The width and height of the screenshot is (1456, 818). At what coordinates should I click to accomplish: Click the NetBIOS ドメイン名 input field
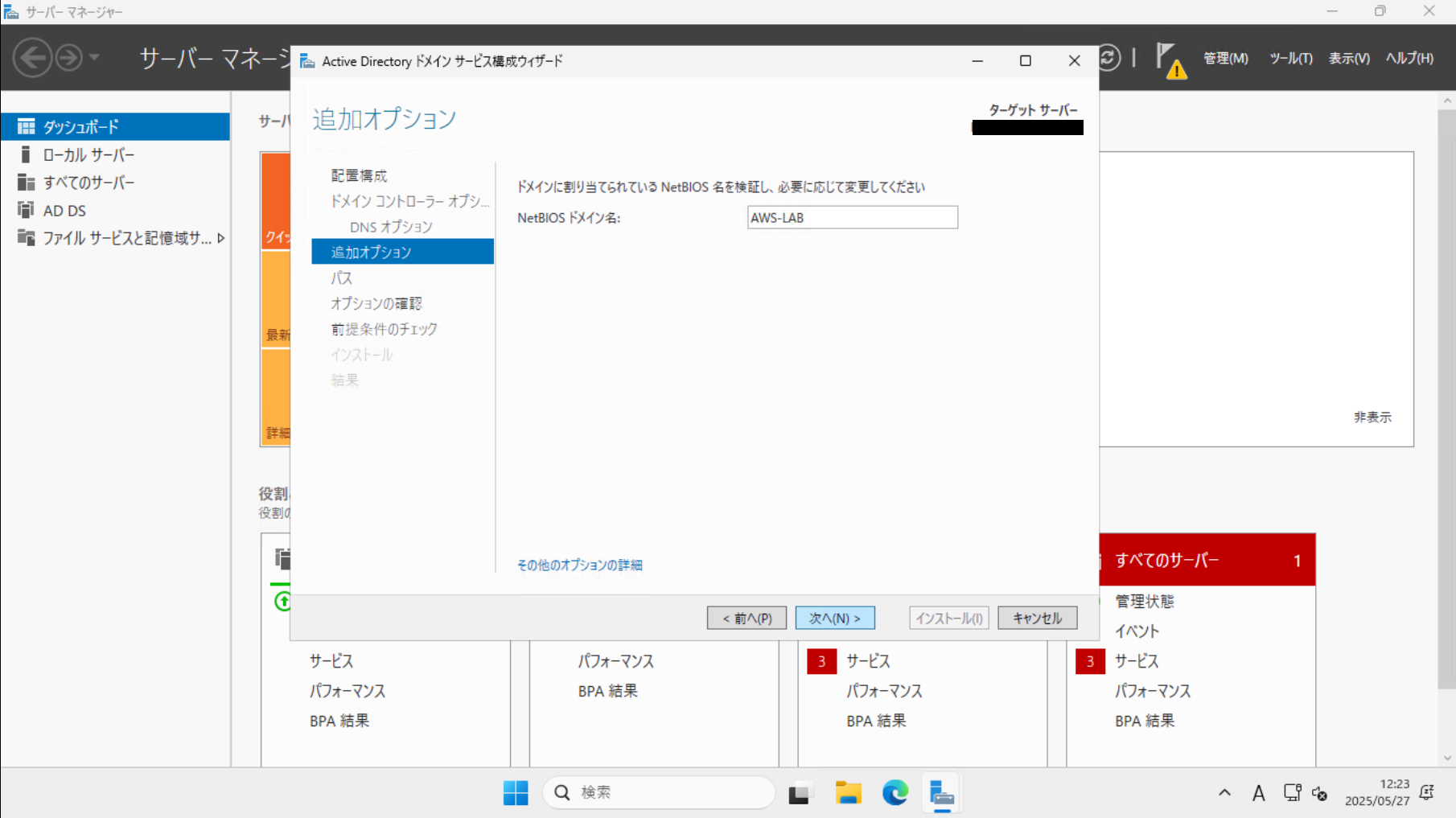[852, 217]
